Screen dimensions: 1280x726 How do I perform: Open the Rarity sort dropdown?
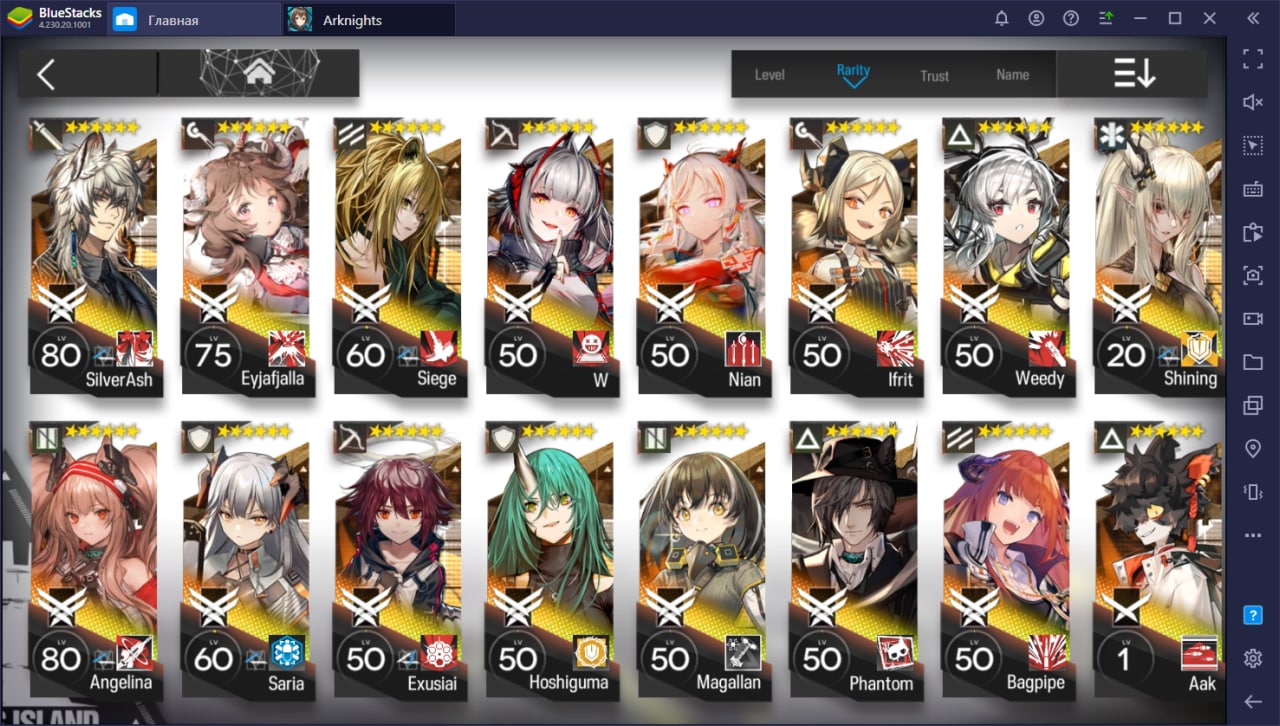coord(853,75)
